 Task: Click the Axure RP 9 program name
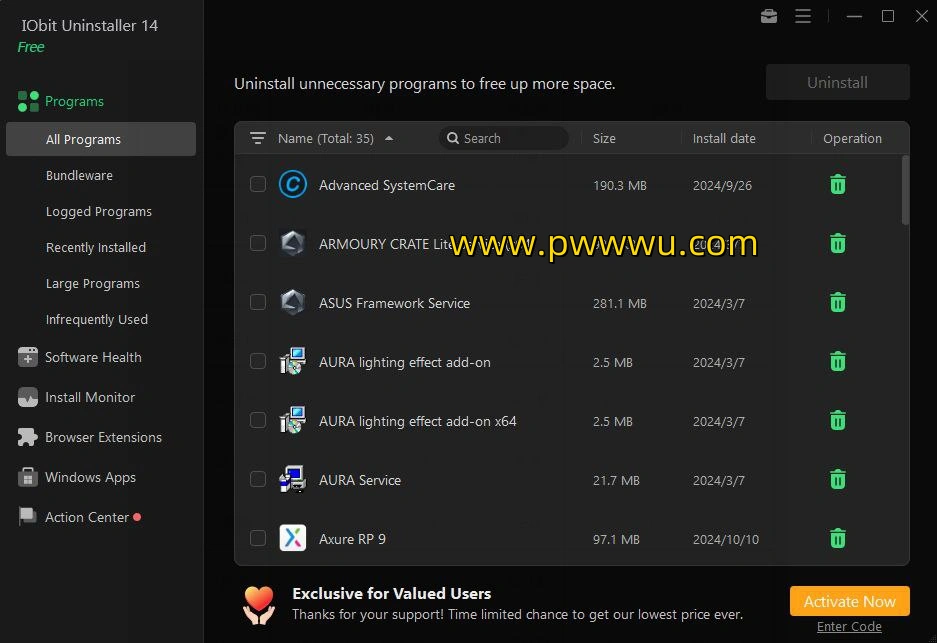pyautogui.click(x=352, y=539)
